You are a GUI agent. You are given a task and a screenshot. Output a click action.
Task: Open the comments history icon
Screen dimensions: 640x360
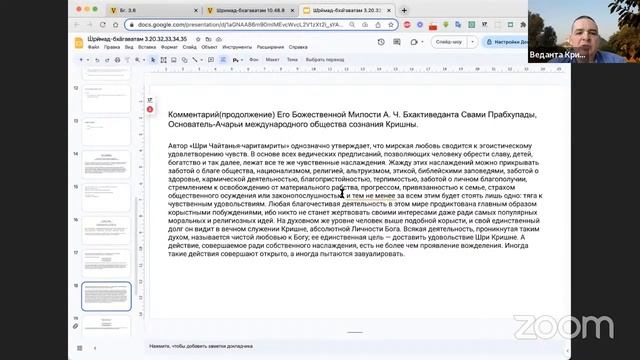tap(397, 42)
